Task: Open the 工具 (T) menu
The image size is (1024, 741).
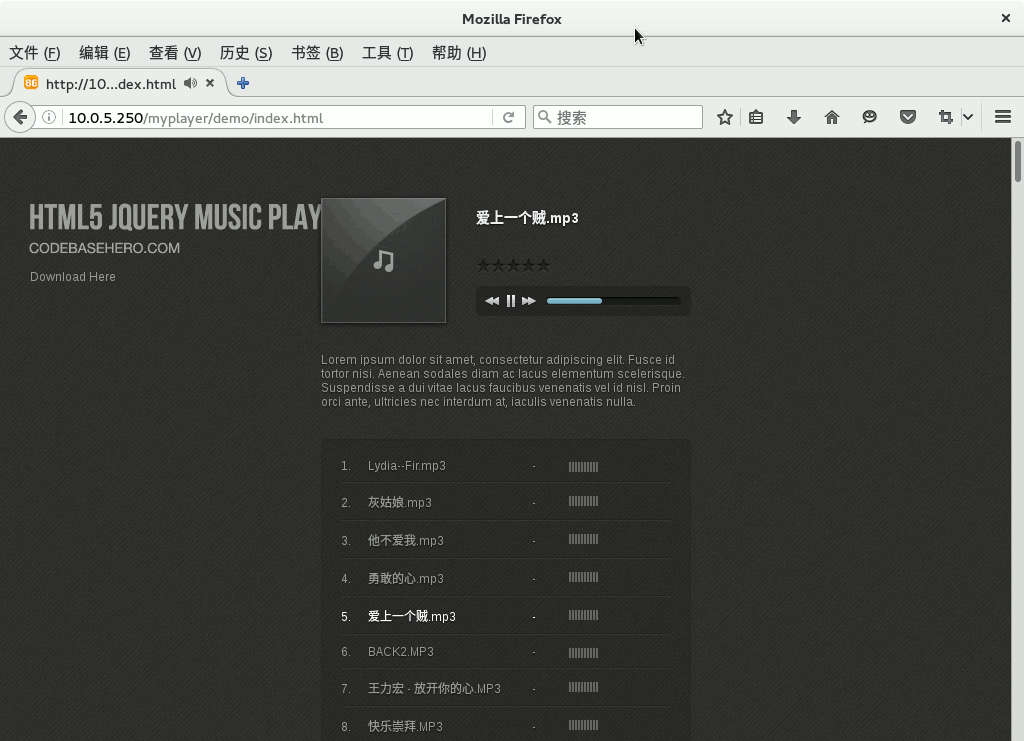Action: click(387, 53)
